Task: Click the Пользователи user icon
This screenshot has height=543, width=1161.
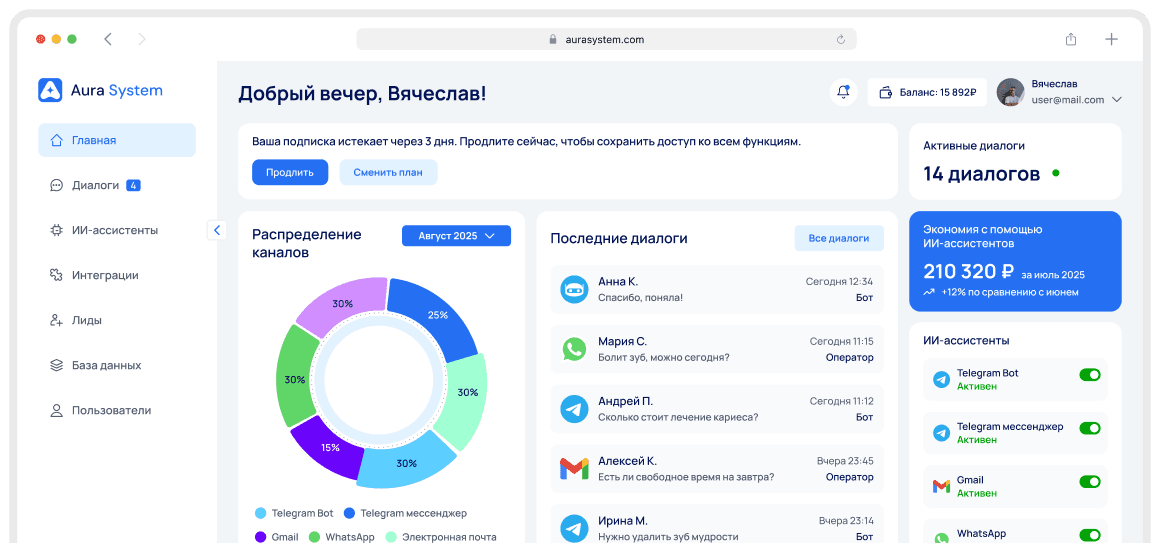Action: pyautogui.click(x=56, y=410)
